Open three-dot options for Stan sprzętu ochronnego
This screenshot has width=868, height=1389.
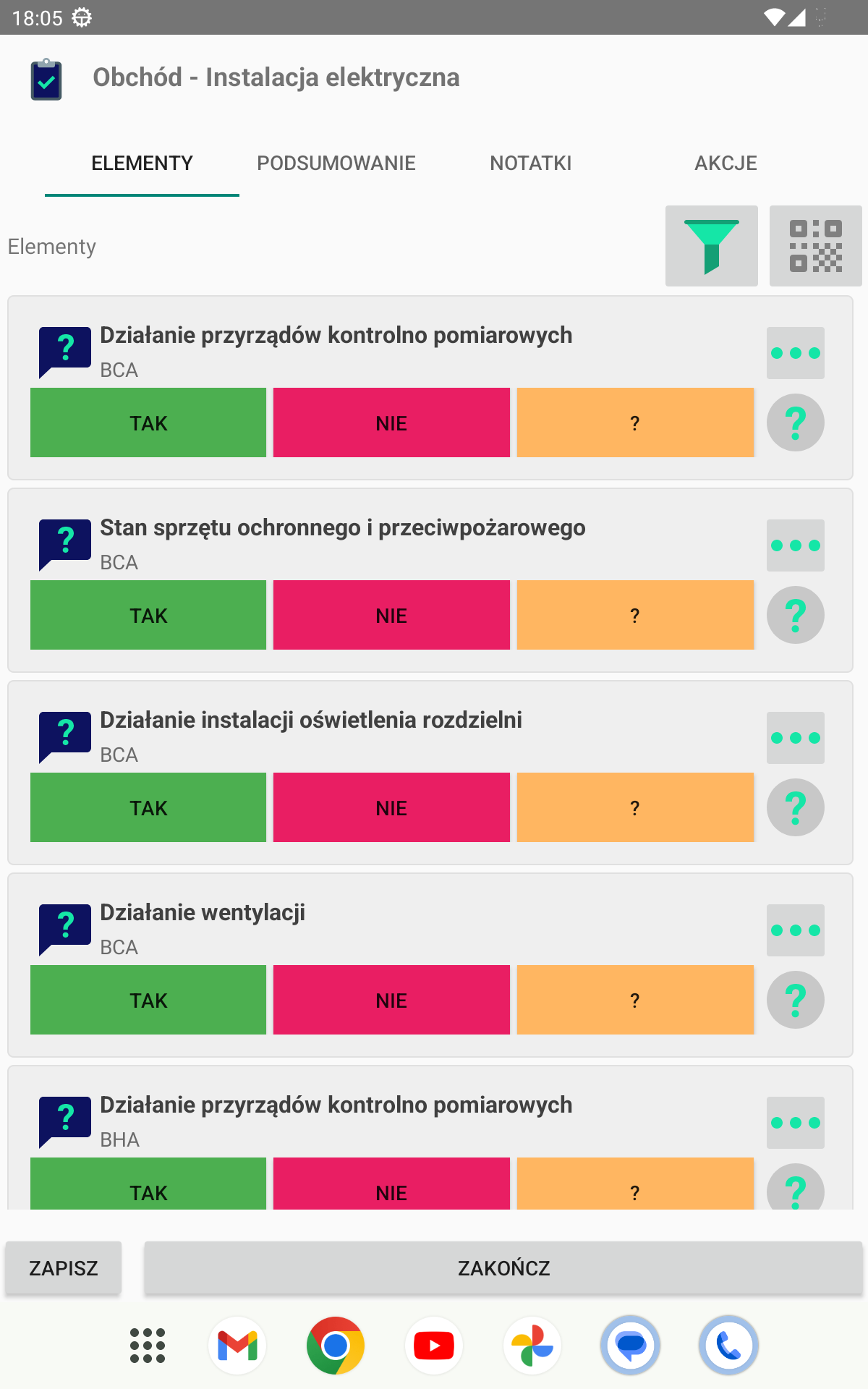795,545
